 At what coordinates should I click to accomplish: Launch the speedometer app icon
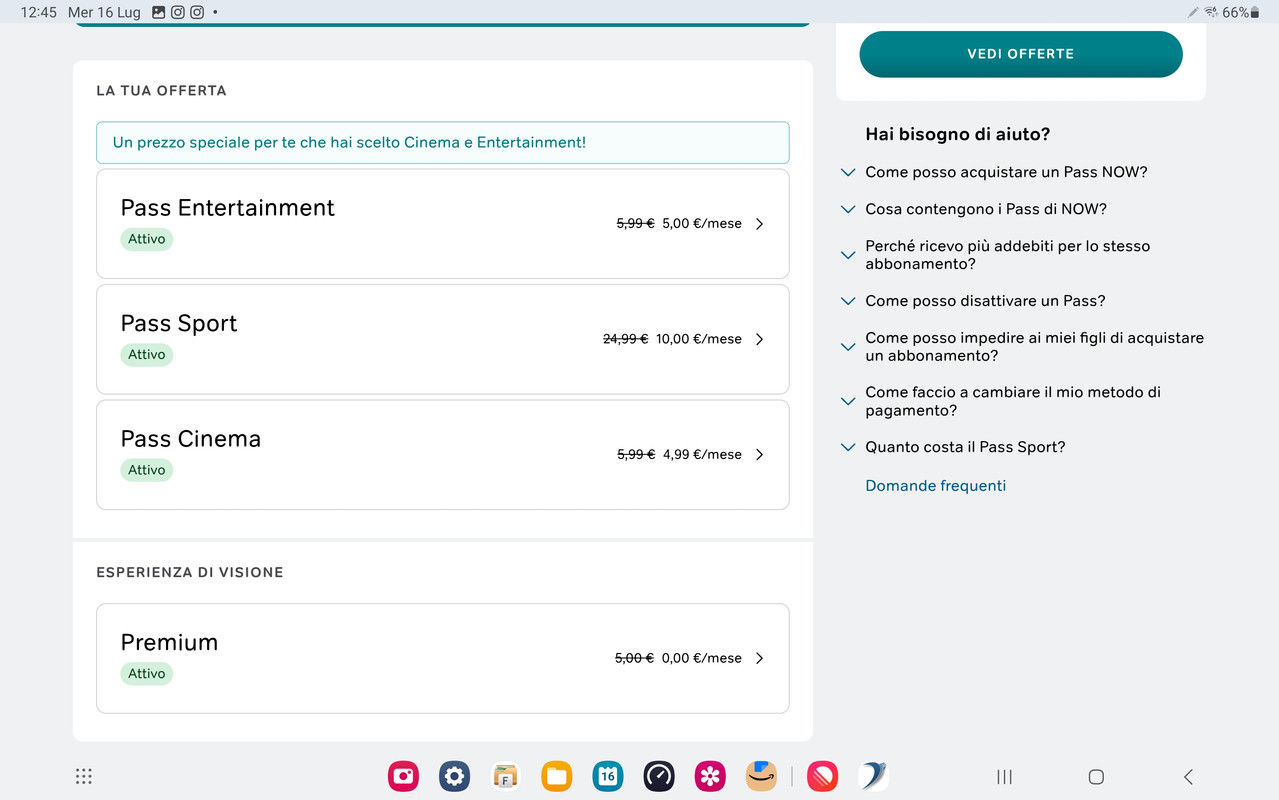pyautogui.click(x=659, y=776)
